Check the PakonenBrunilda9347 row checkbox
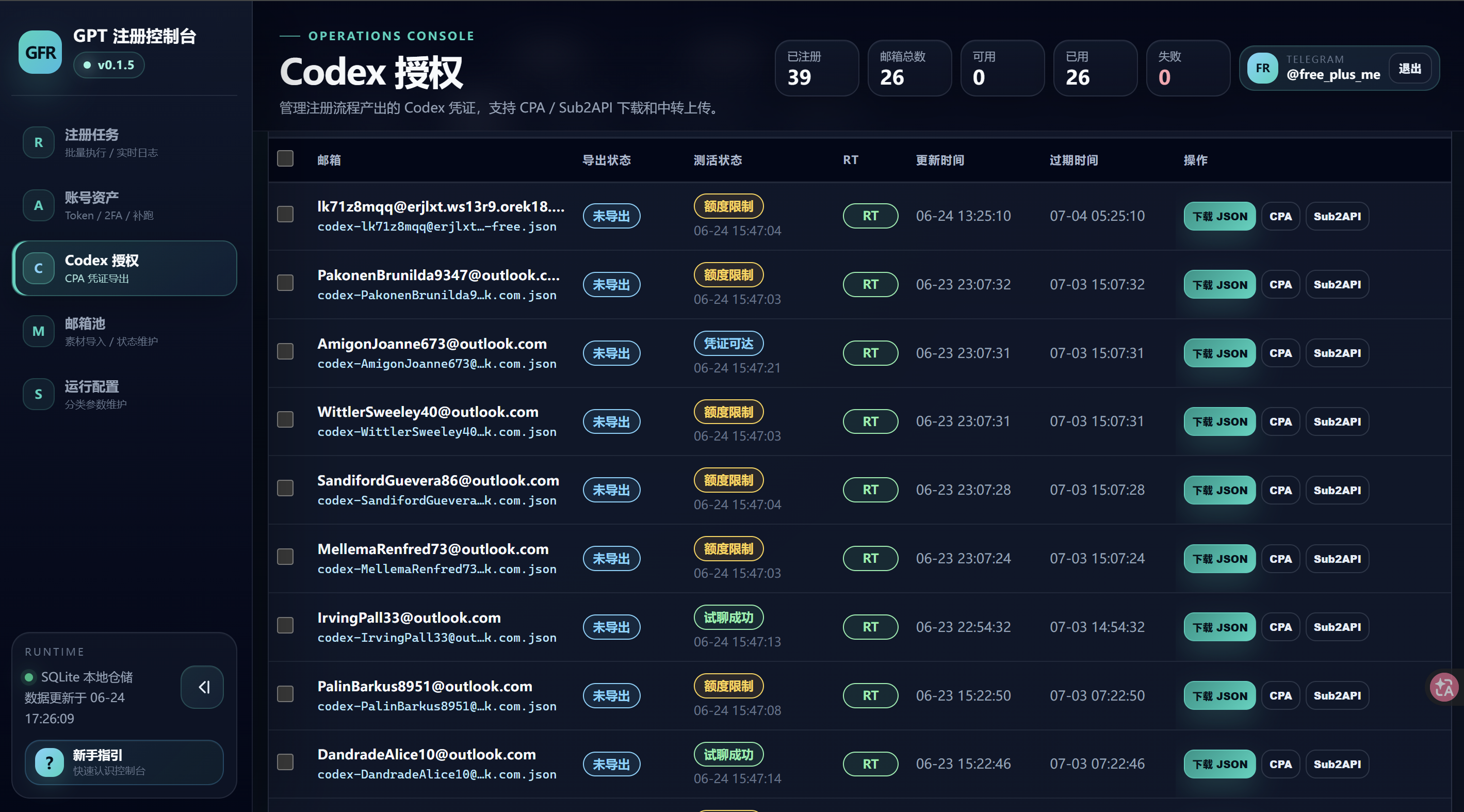The height and width of the screenshot is (812, 1464). click(285, 283)
